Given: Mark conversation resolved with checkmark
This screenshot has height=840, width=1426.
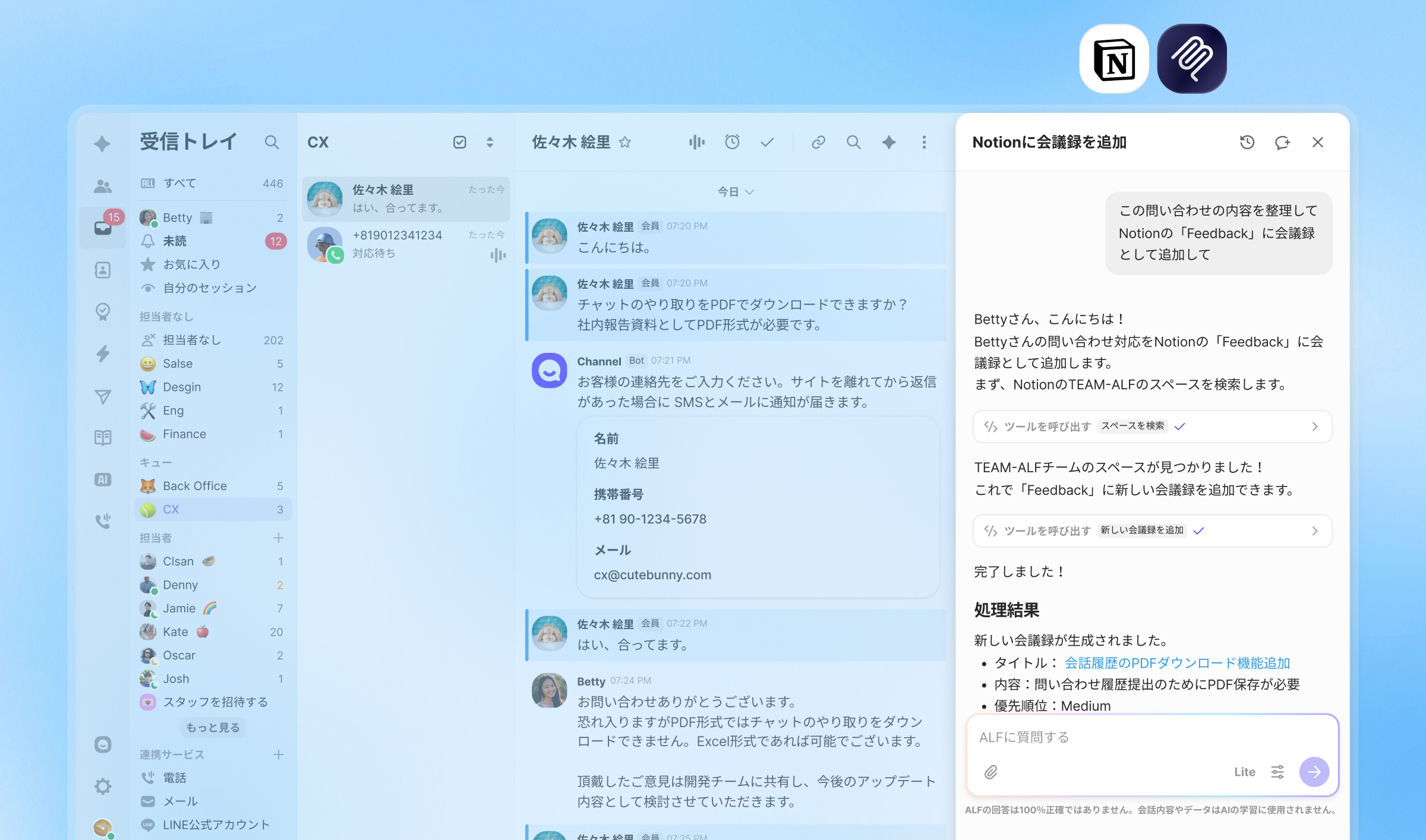Looking at the screenshot, I should point(767,142).
